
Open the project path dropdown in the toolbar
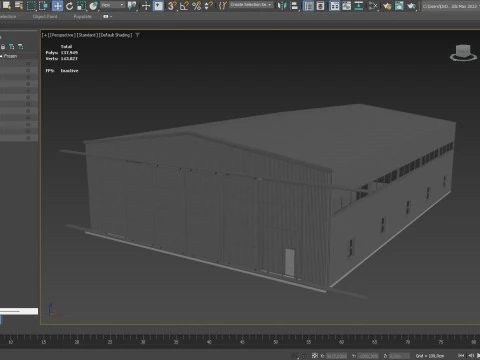click(451, 6)
